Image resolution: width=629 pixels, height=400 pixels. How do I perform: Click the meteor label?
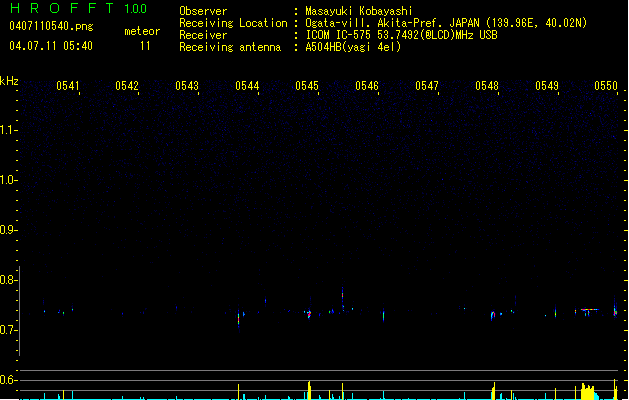click(x=142, y=31)
